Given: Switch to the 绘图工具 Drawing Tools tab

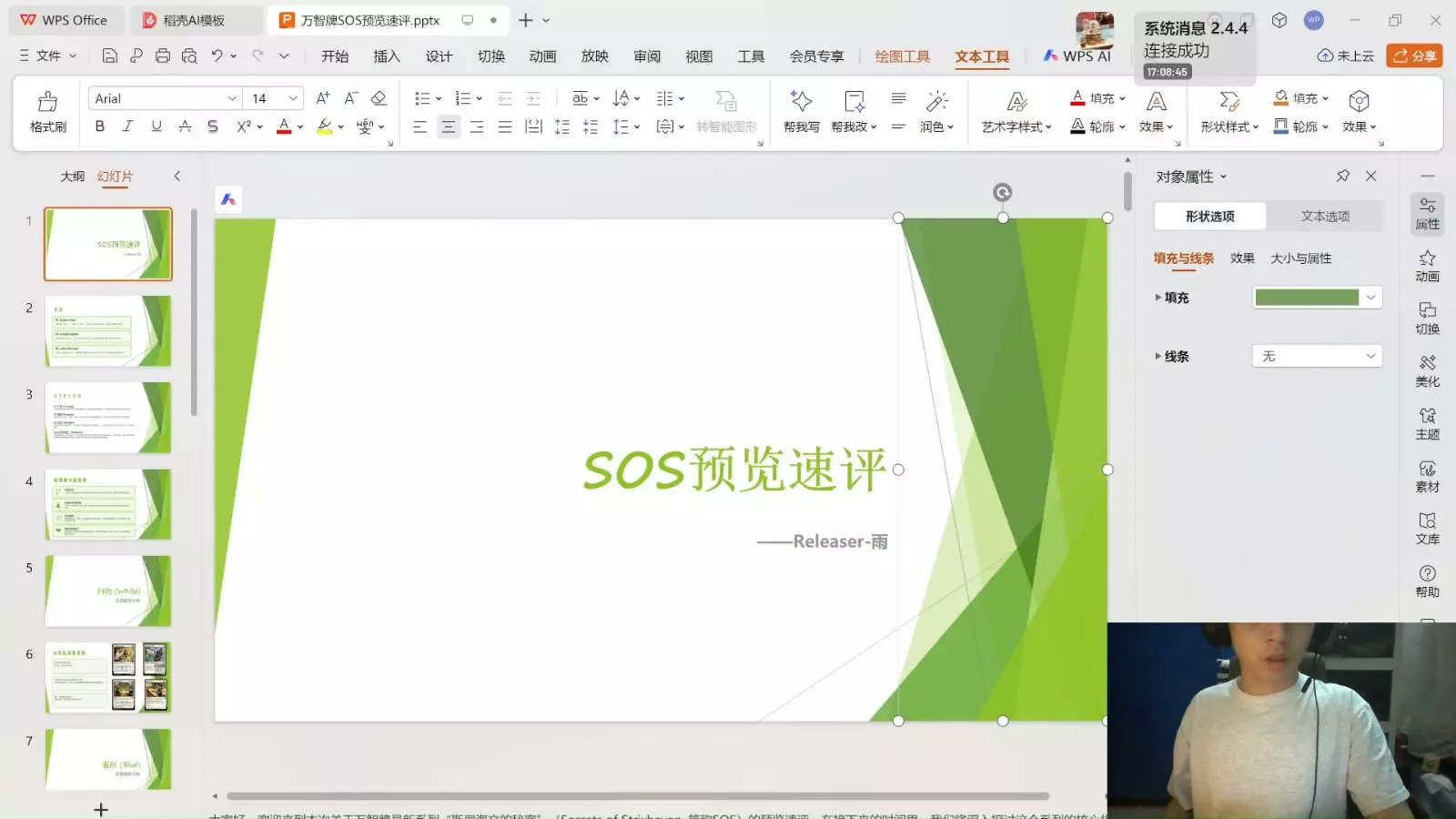Looking at the screenshot, I should coord(903,56).
